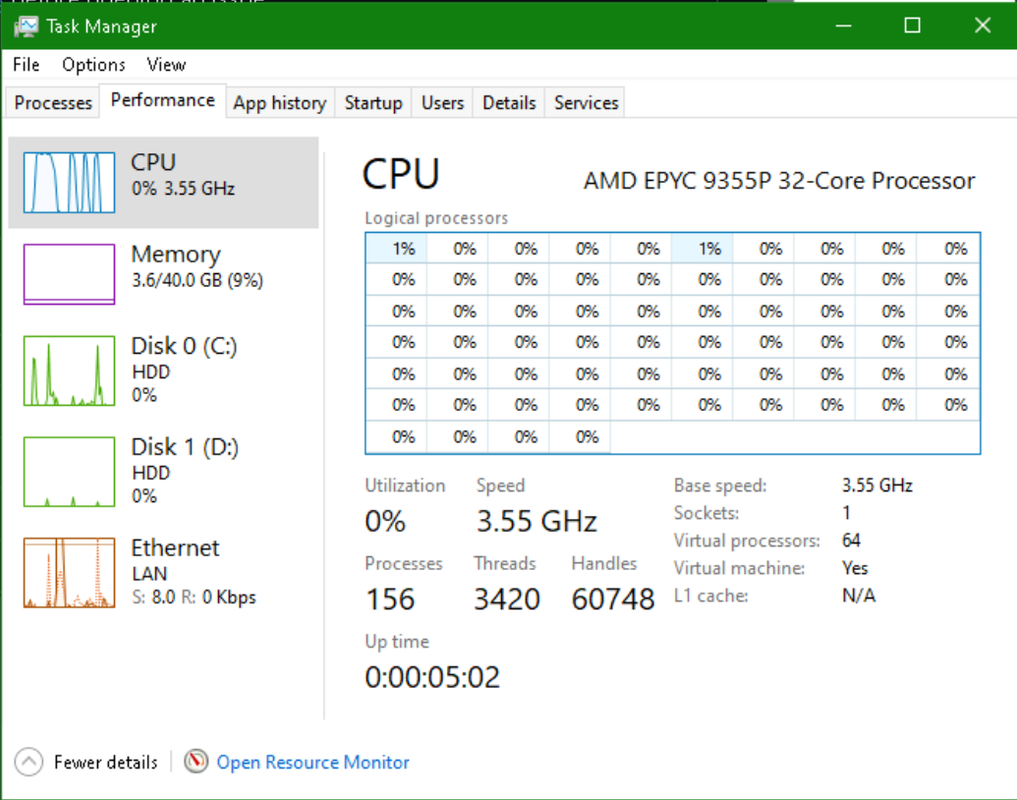Open the Disk 1 (D:) graph thumbnail
Screen dimensions: 1017x800
(69, 472)
